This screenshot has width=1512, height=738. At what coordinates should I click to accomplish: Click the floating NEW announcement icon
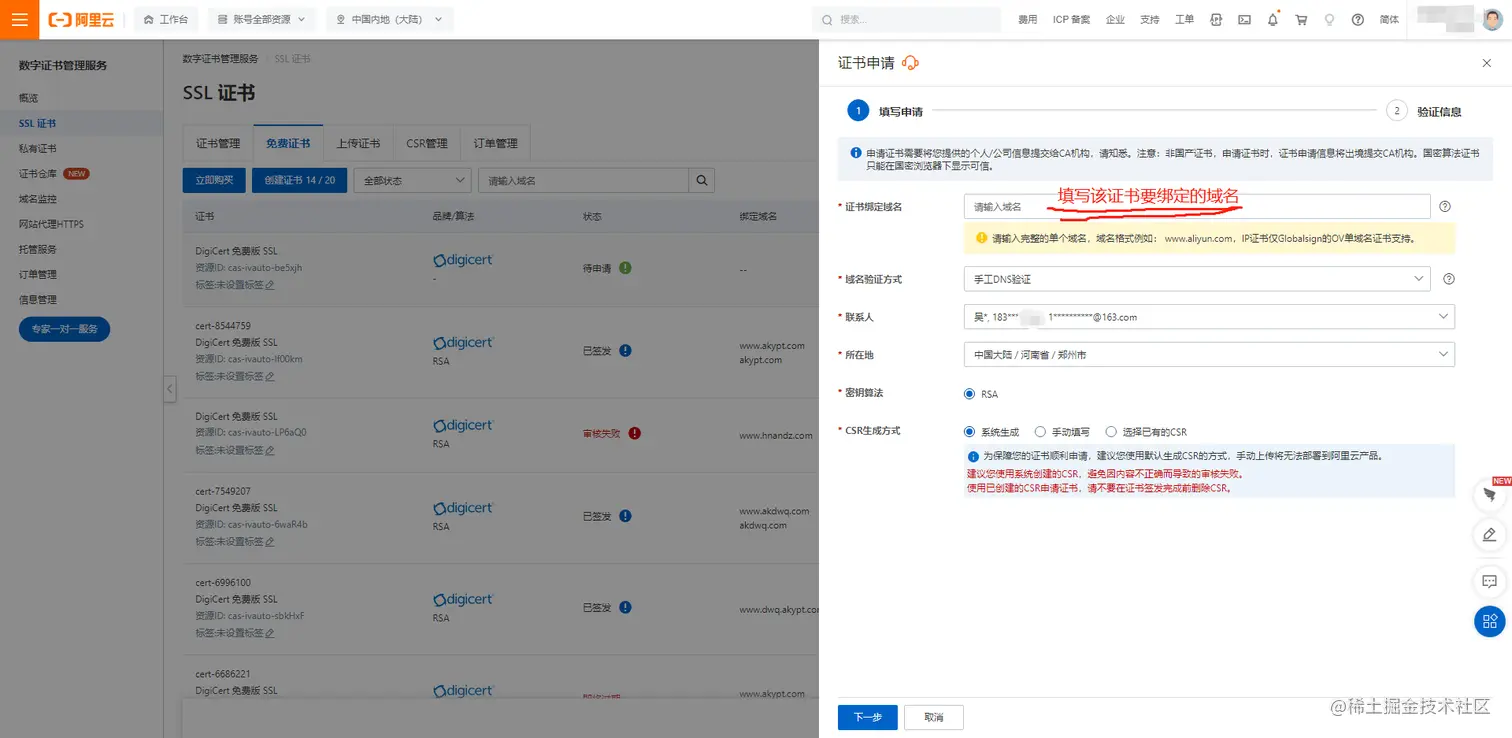[x=1490, y=494]
